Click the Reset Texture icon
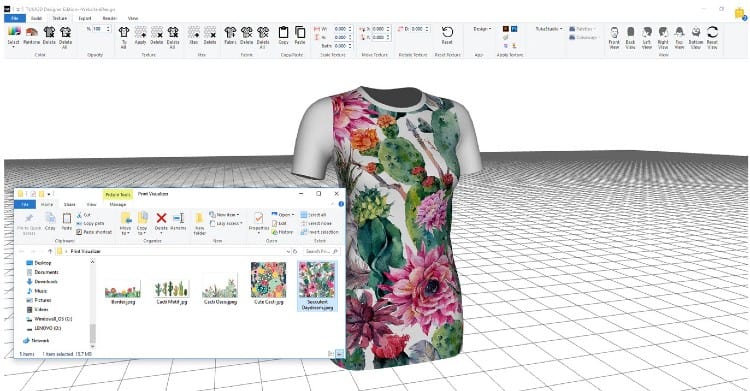Image resolution: width=750 pixels, height=391 pixels. click(x=447, y=36)
